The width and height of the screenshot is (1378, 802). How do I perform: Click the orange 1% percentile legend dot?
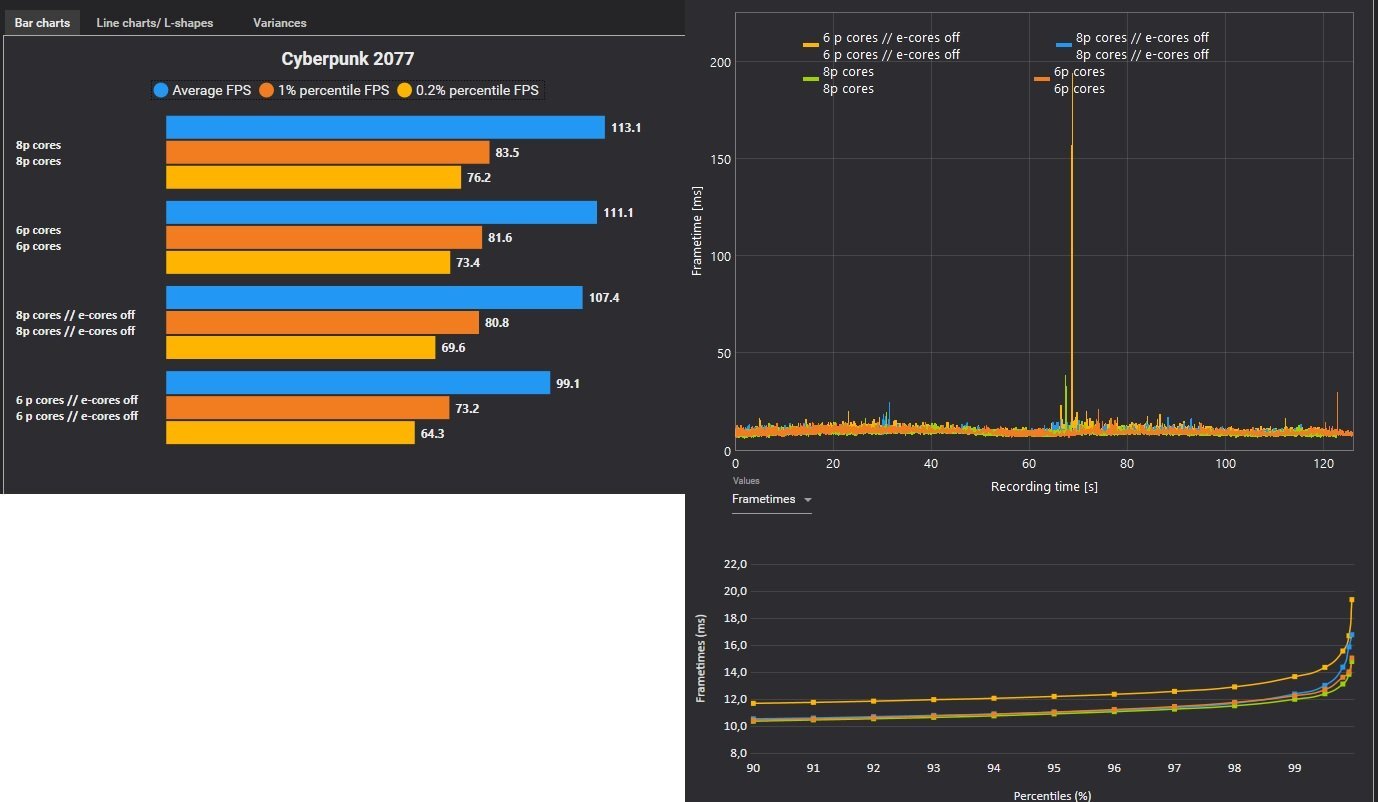coord(267,90)
